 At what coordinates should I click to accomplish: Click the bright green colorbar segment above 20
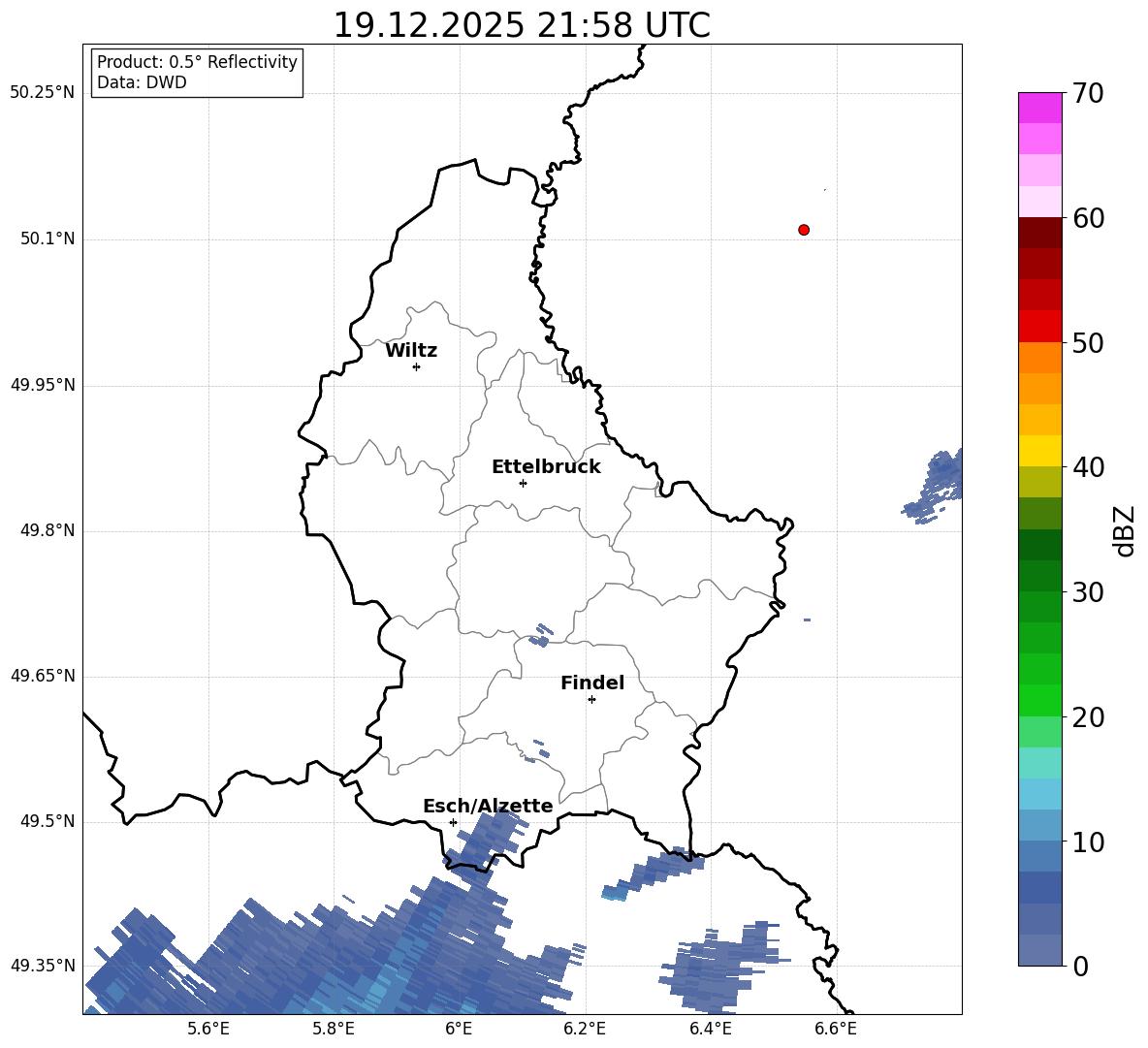(x=1040, y=700)
